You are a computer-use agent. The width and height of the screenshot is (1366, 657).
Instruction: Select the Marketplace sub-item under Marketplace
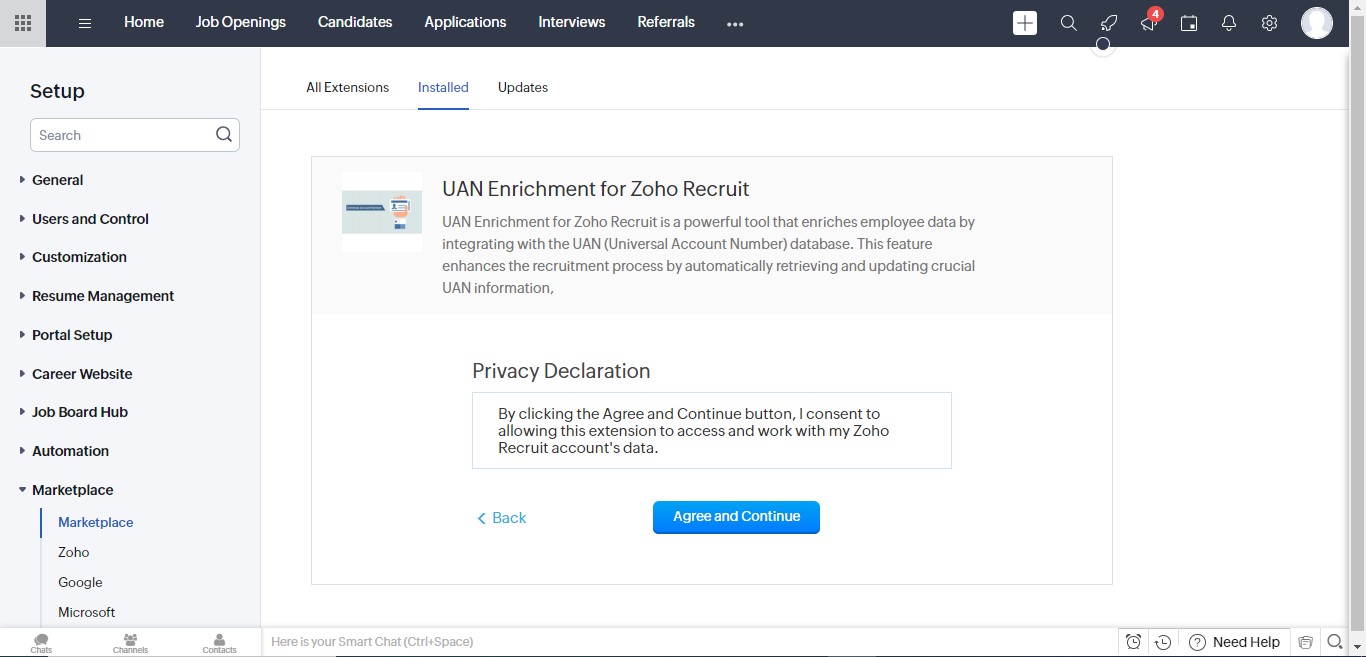click(x=96, y=522)
